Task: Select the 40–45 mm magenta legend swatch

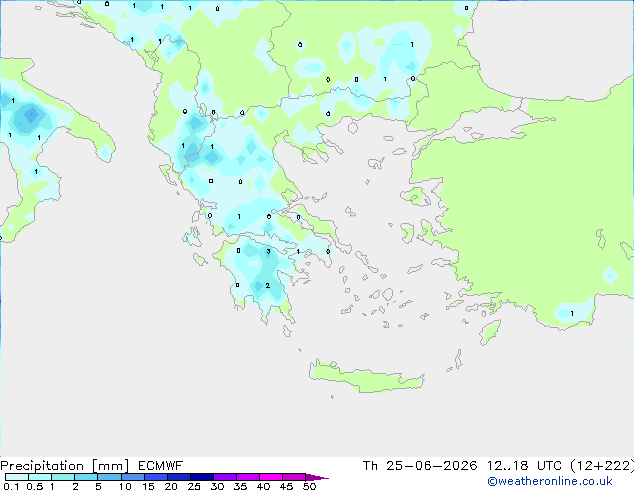Action: click(x=271, y=477)
